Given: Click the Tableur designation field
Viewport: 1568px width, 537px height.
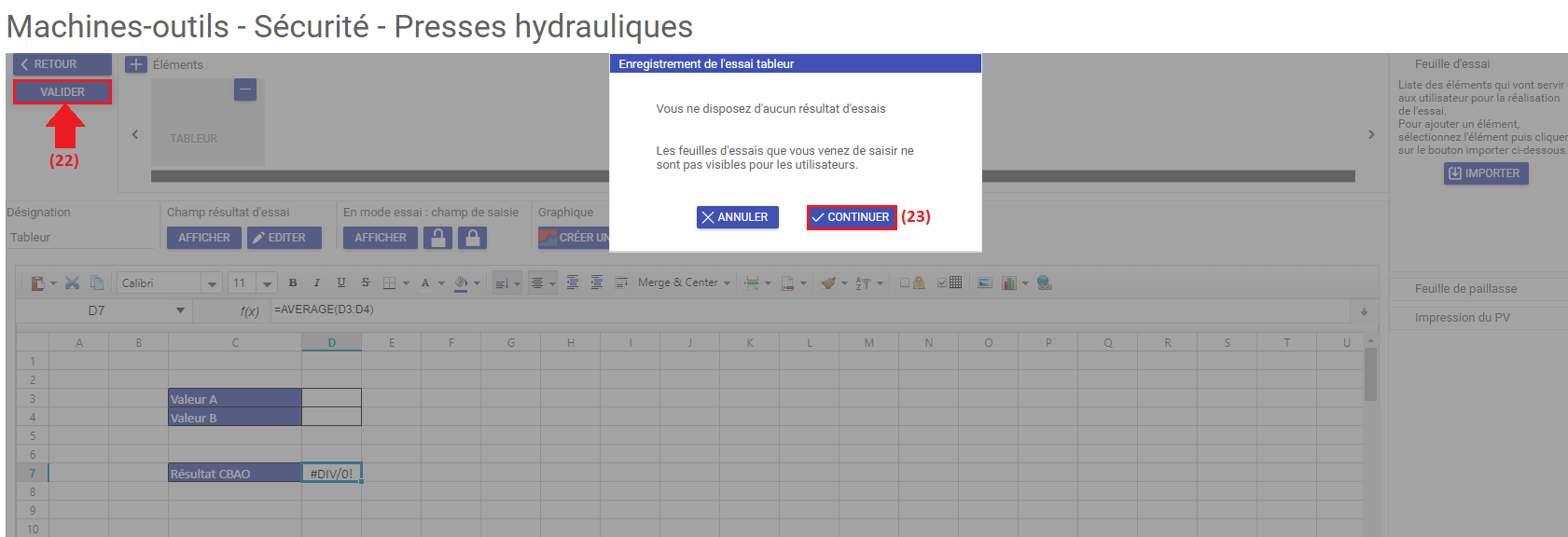Looking at the screenshot, I should point(82,238).
